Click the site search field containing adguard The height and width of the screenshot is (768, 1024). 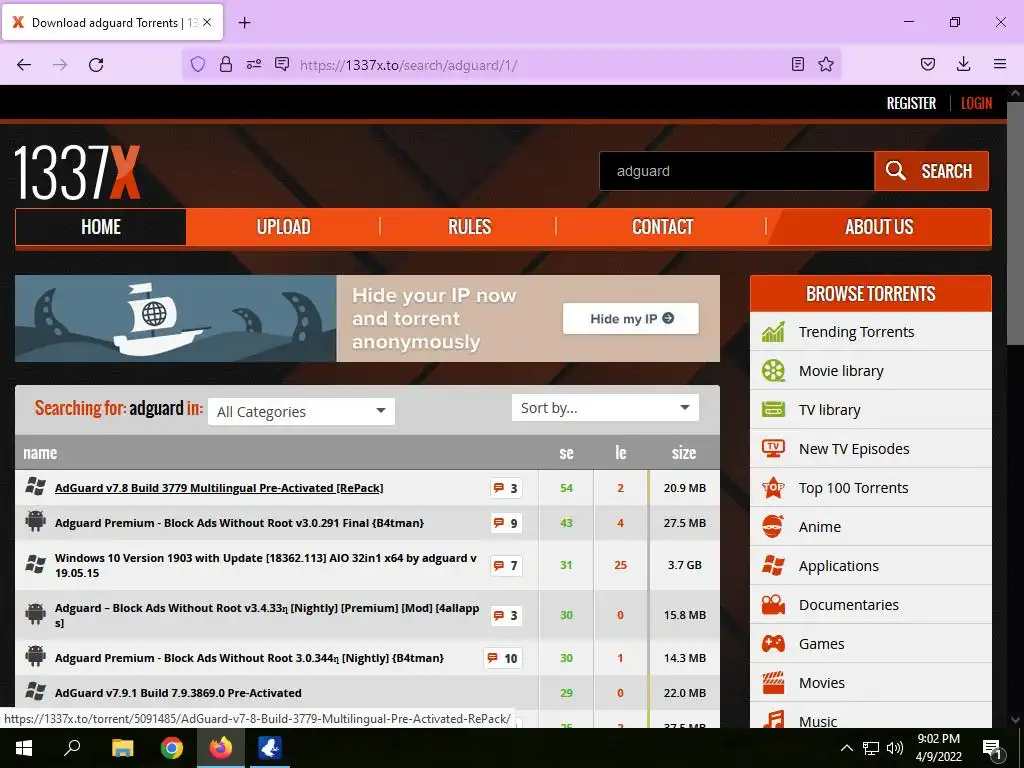(x=737, y=171)
